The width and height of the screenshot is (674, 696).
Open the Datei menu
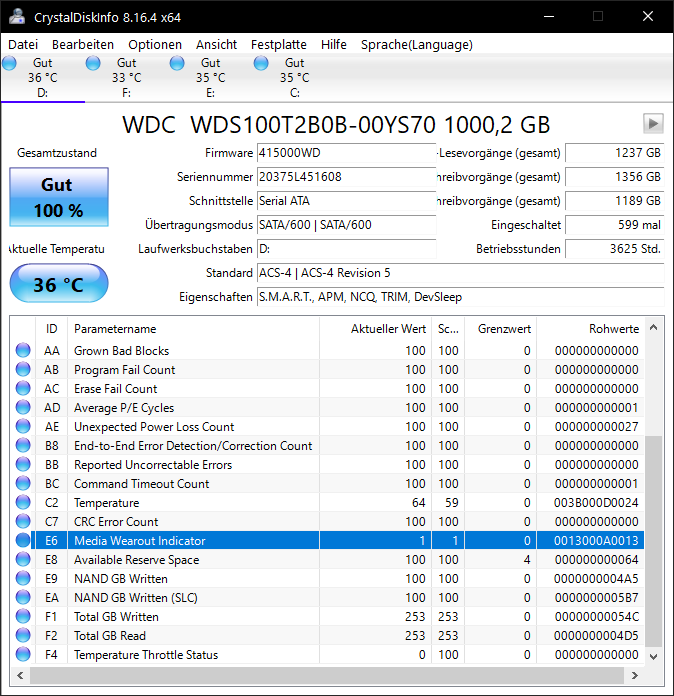tap(23, 44)
